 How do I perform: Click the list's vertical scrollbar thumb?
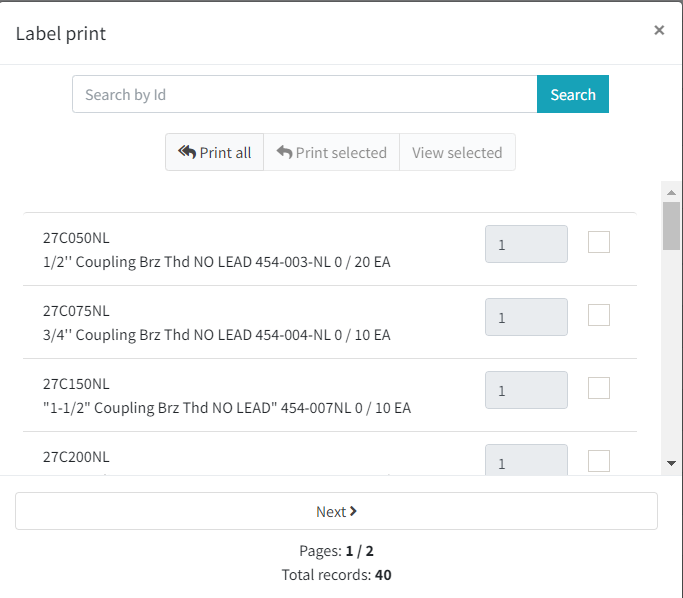(x=671, y=225)
